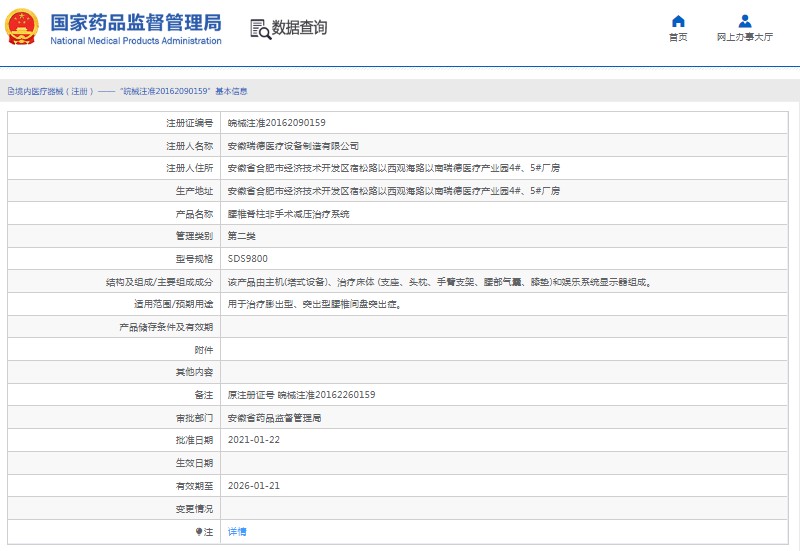Image resolution: width=800 pixels, height=551 pixels.
Task: Click the 型号规格 row label
Action: point(194,259)
